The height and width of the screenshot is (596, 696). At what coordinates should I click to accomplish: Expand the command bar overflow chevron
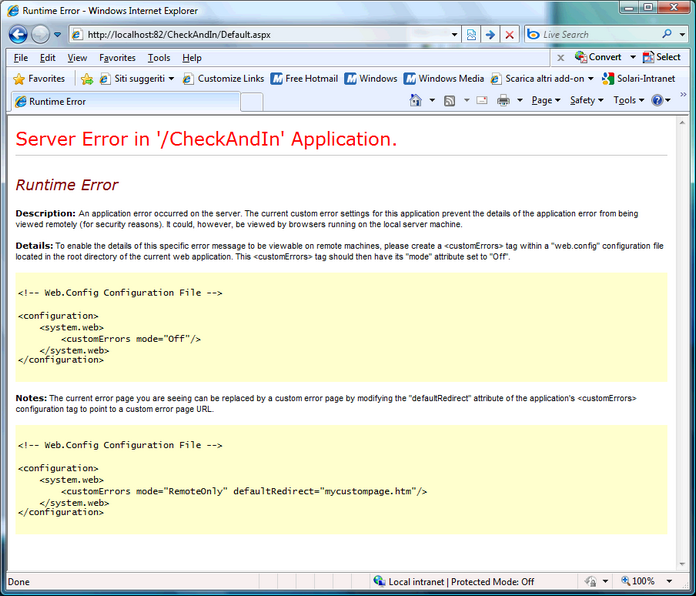tap(683, 94)
